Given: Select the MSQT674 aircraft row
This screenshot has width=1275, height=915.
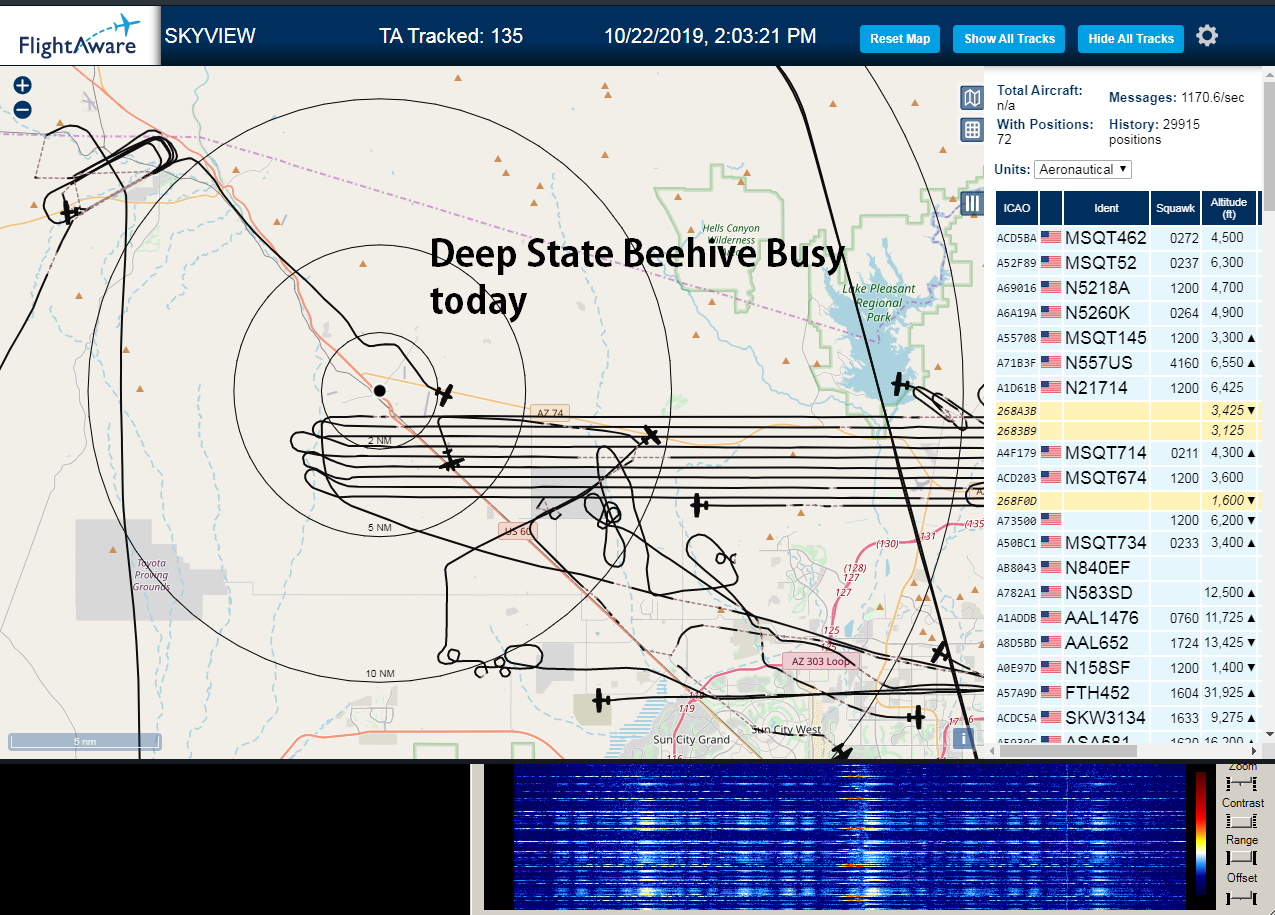Looking at the screenshot, I should pyautogui.click(x=1127, y=478).
